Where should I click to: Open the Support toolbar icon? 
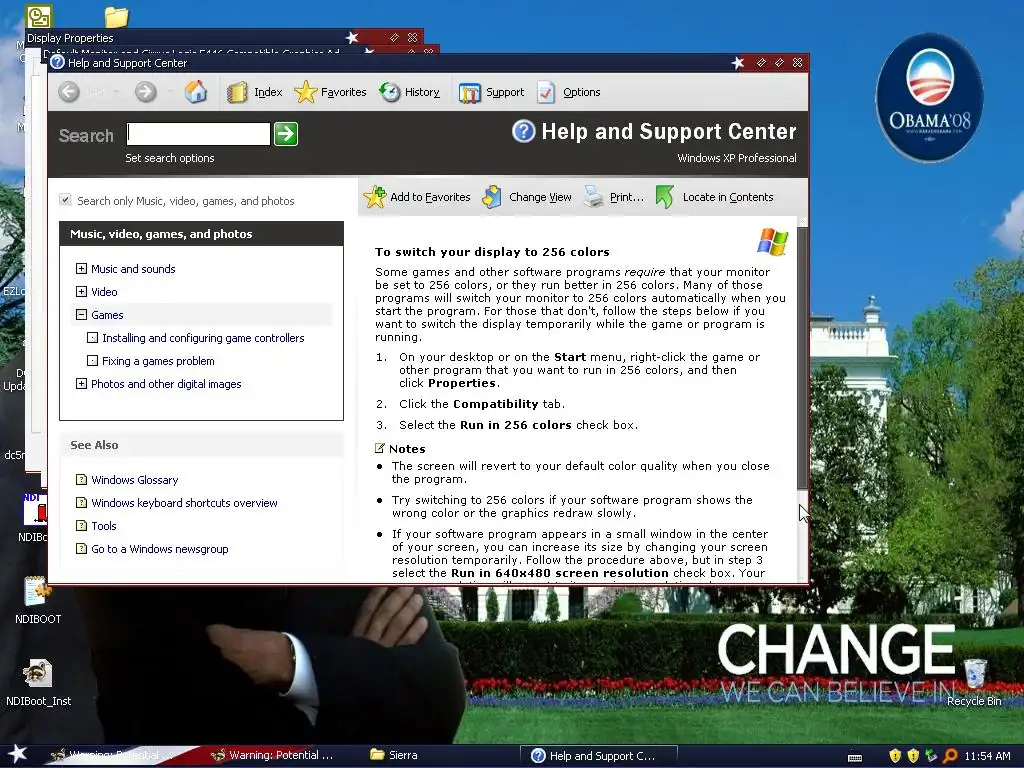470,93
